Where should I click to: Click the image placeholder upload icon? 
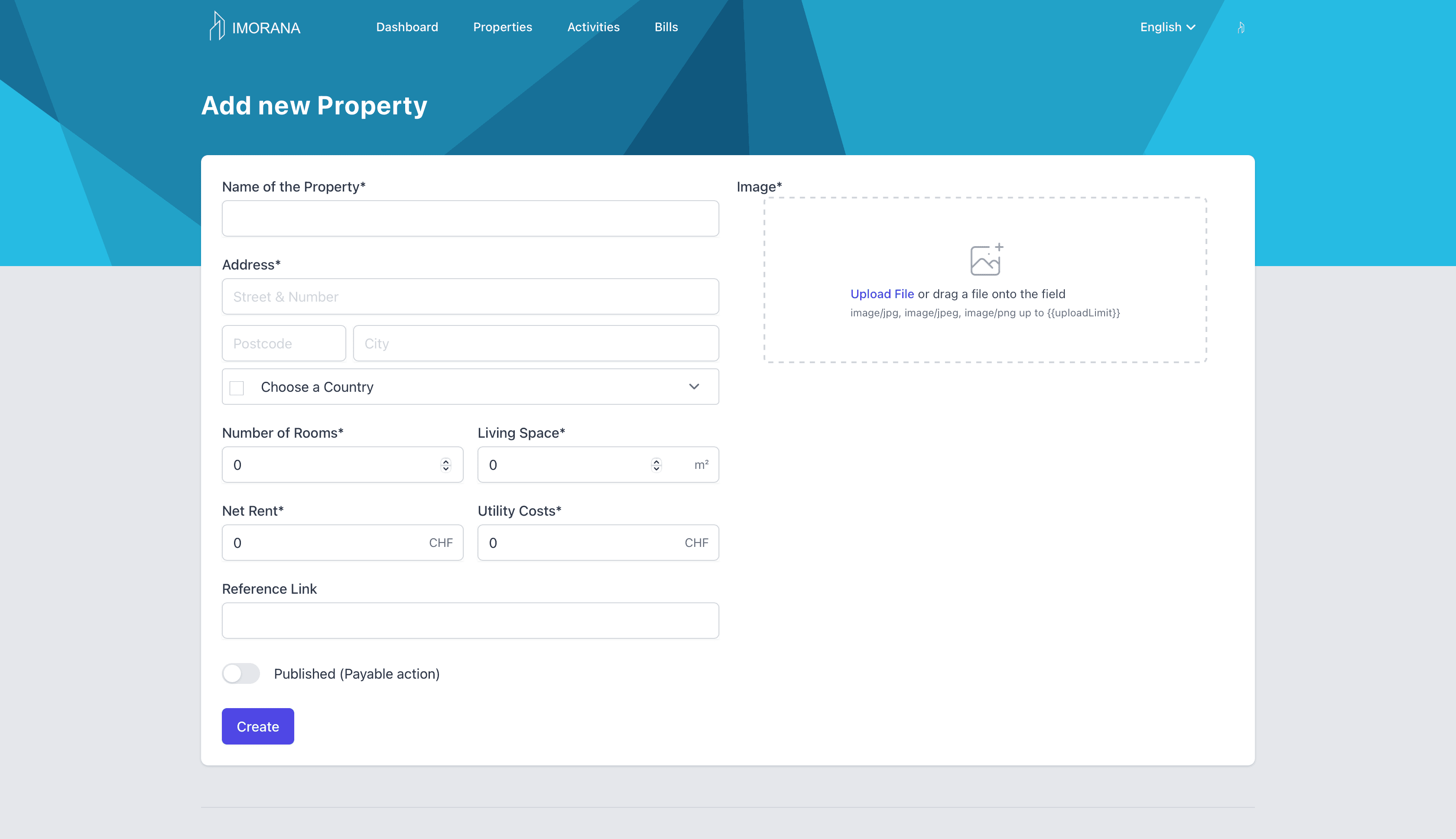986,259
